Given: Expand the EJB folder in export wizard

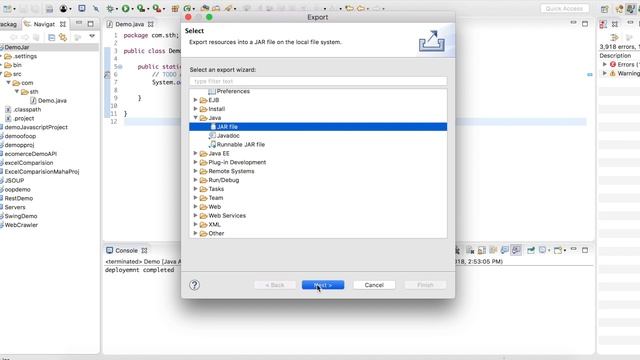Looking at the screenshot, I should 196,100.
